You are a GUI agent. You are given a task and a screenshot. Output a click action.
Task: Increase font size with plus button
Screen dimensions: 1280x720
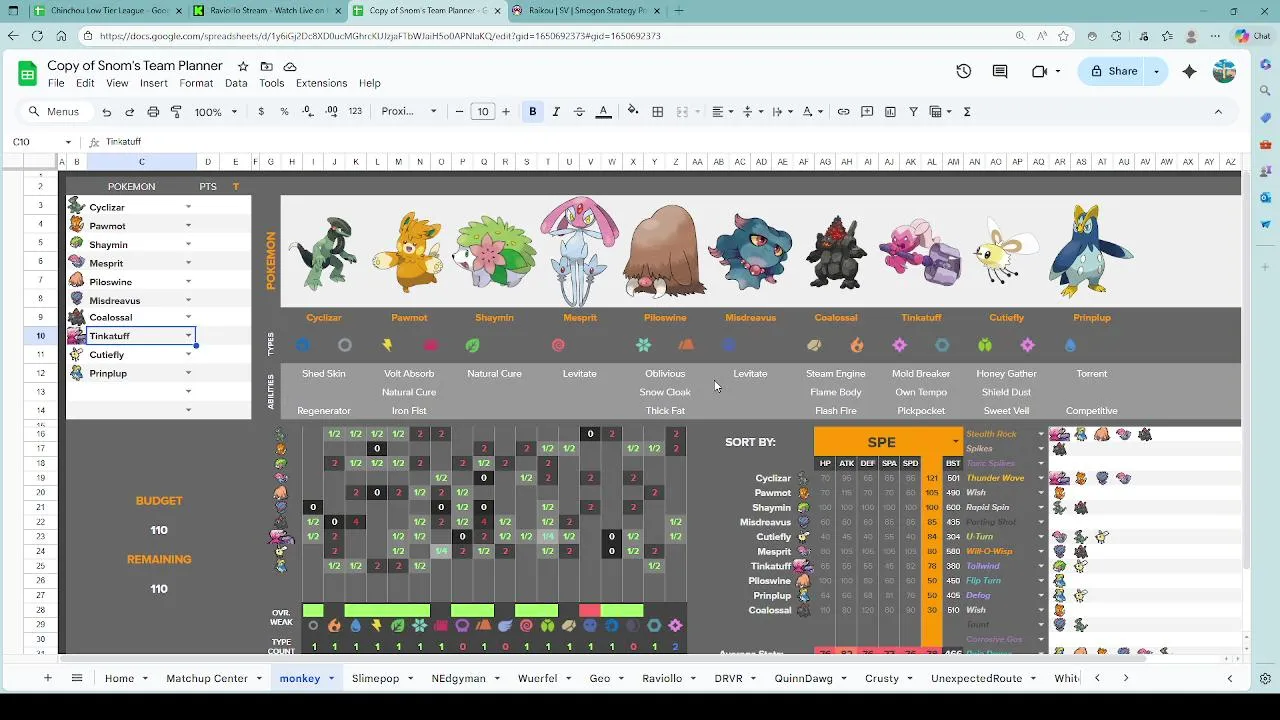click(505, 112)
